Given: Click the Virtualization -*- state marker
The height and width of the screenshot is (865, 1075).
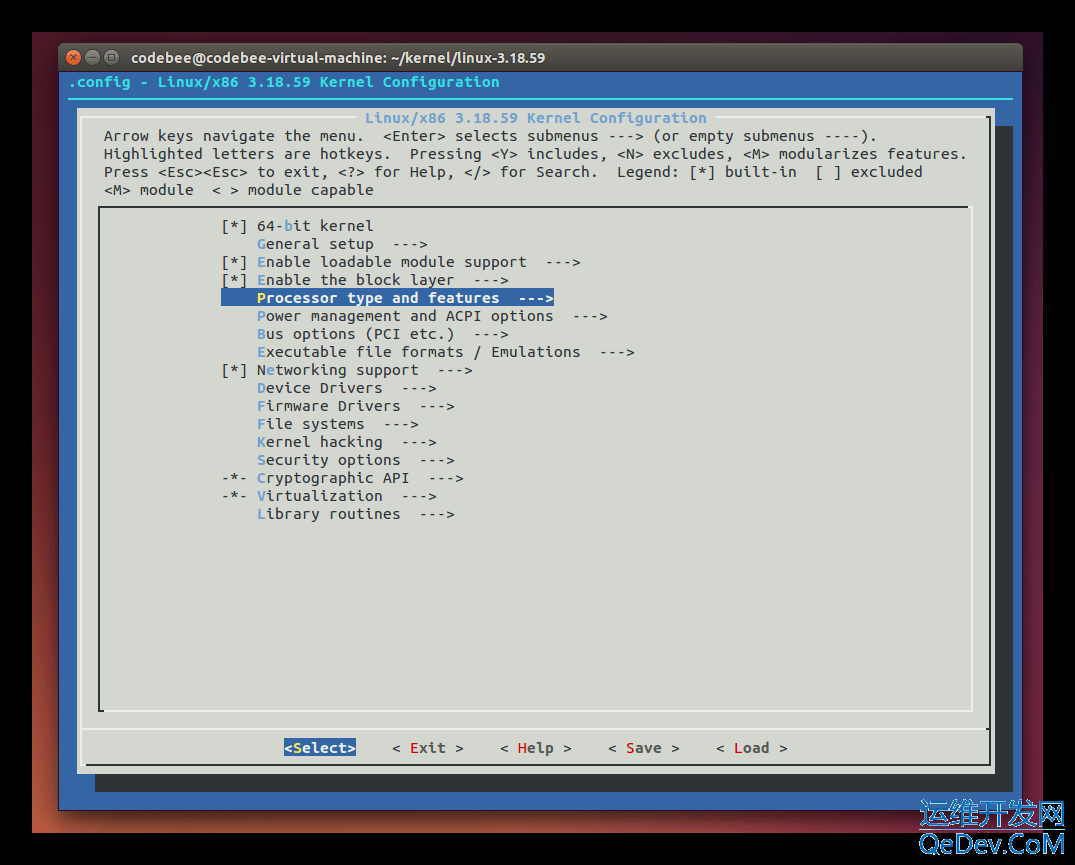Looking at the screenshot, I should [234, 496].
